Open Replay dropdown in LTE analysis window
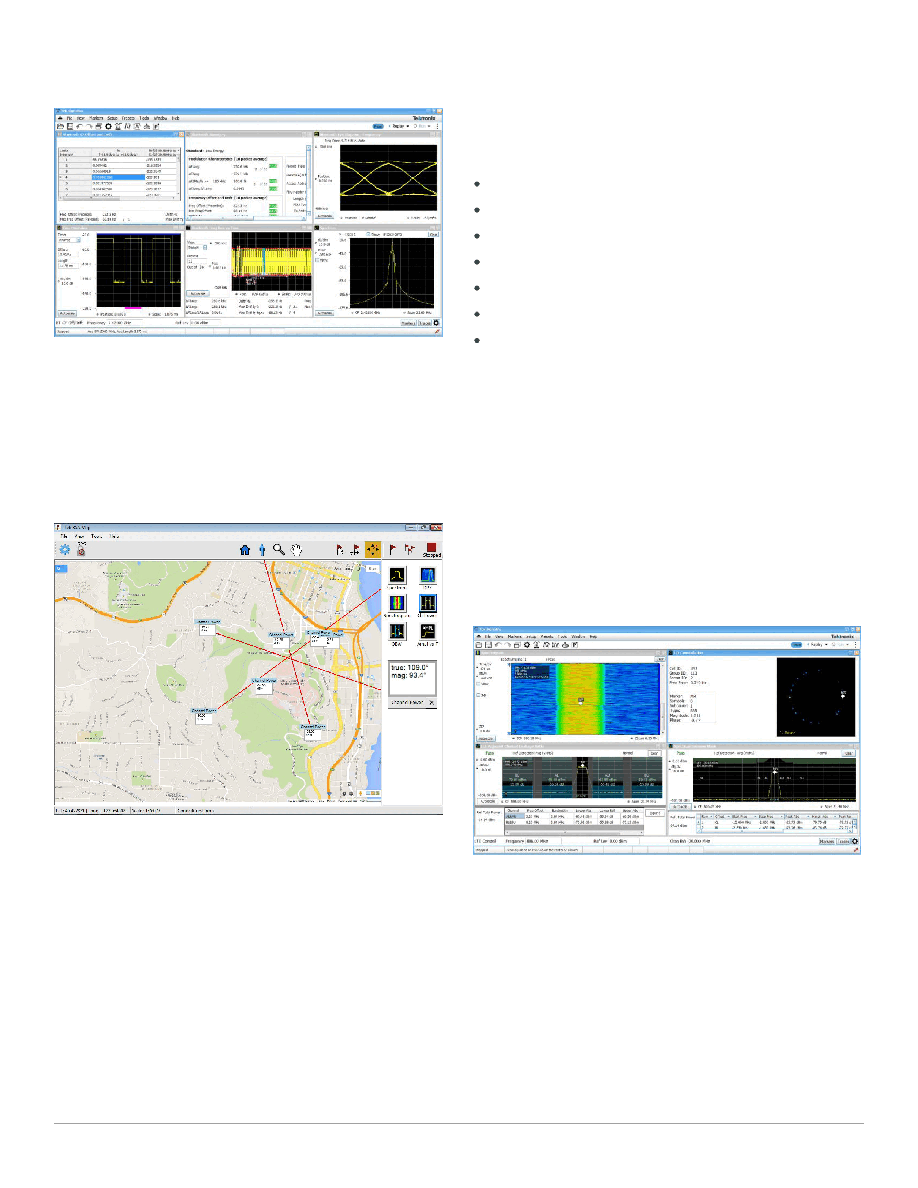This screenshot has height=1188, width=918. [x=817, y=645]
